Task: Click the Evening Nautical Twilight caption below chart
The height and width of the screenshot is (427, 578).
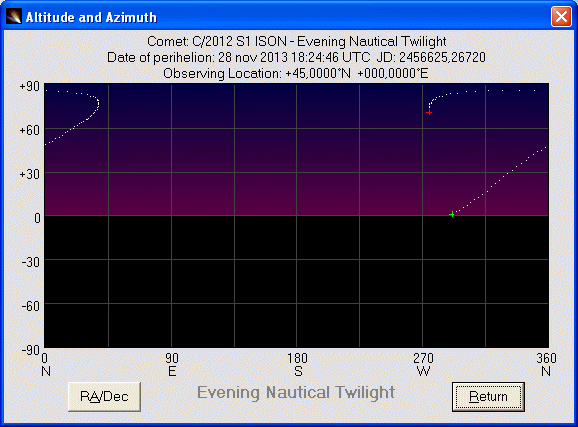Action: click(296, 392)
